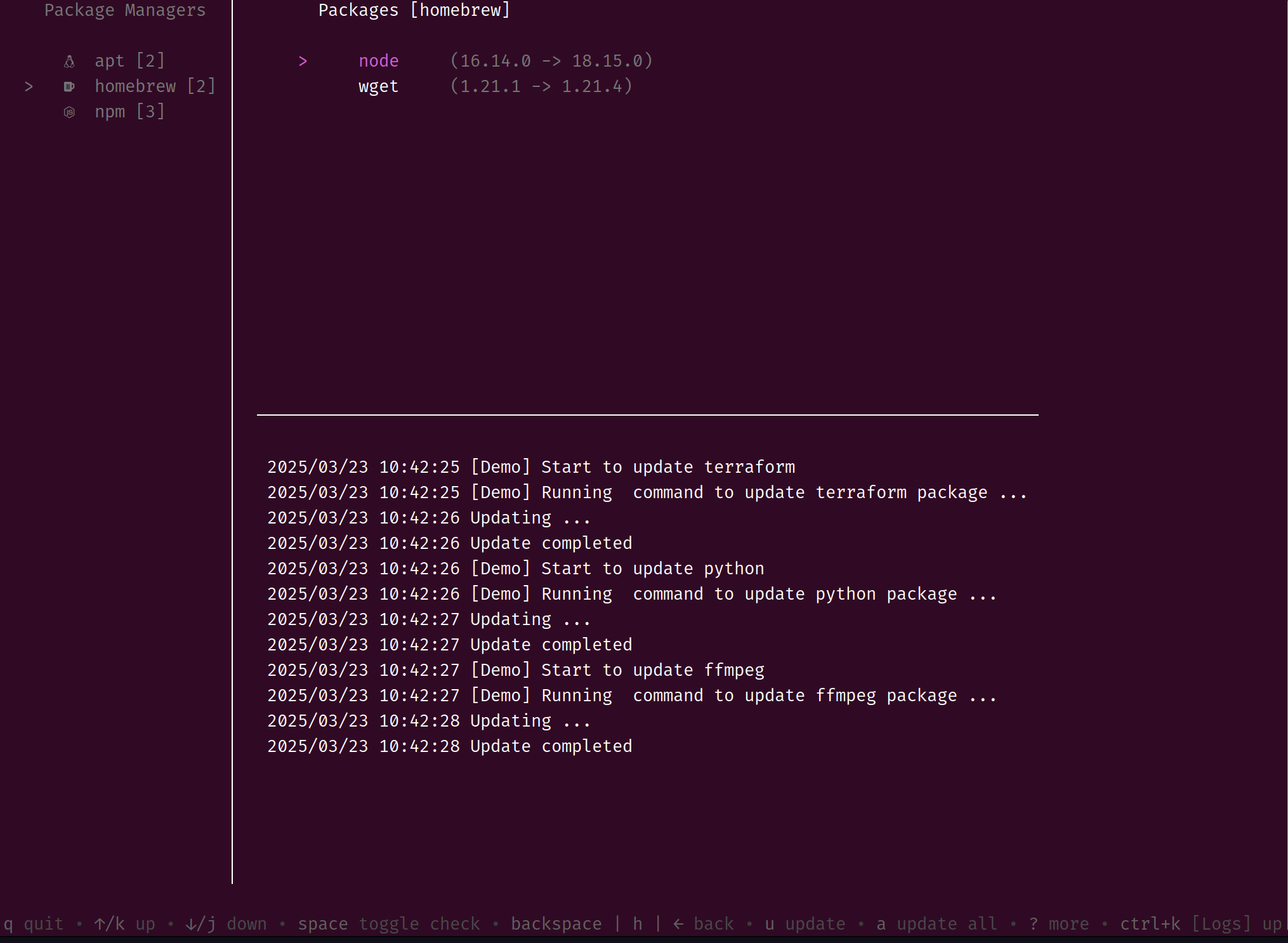Select the npm [3] package manager
1288x943 pixels.
point(129,112)
